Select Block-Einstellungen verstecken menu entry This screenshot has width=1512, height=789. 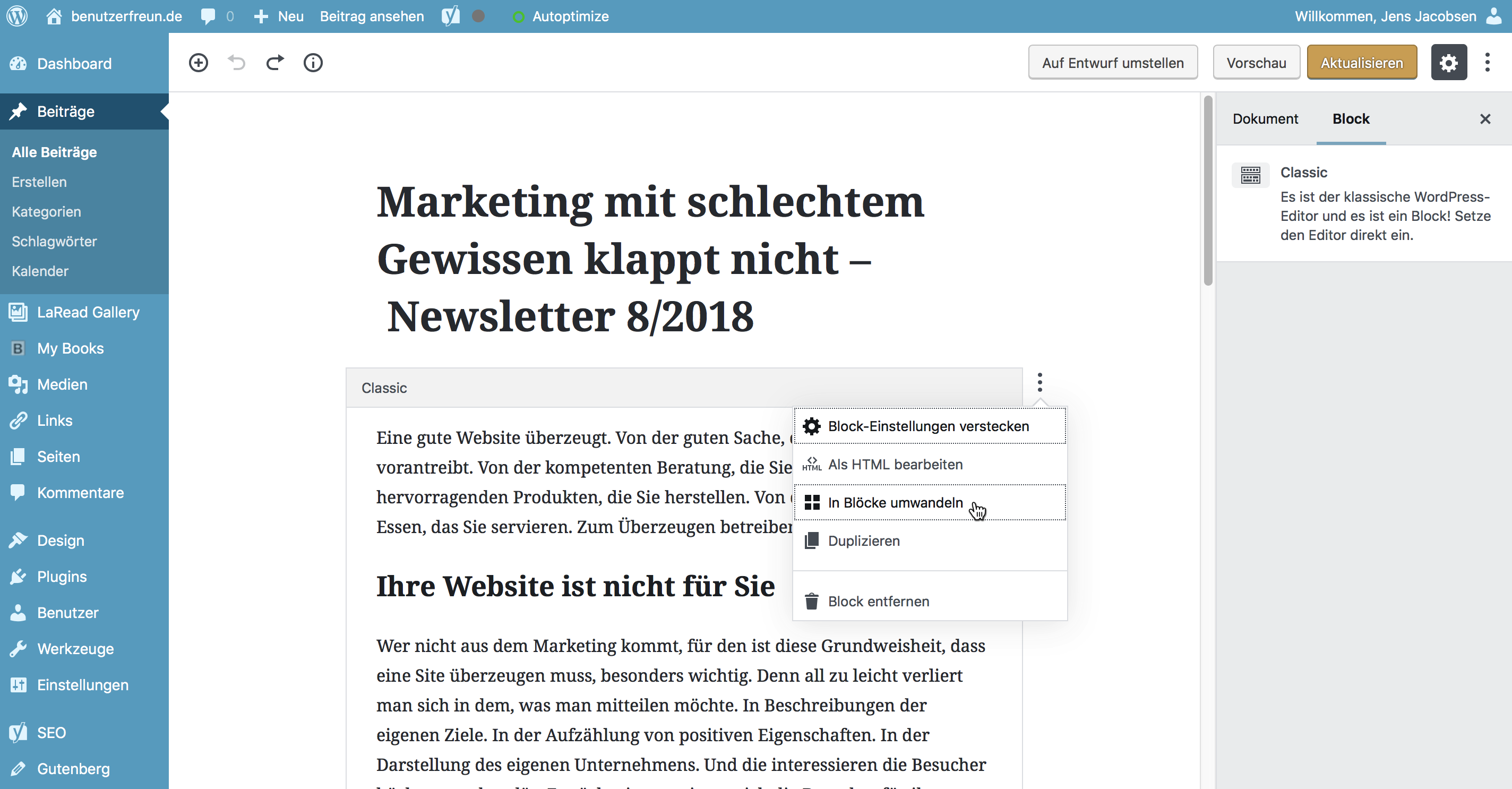(930, 426)
